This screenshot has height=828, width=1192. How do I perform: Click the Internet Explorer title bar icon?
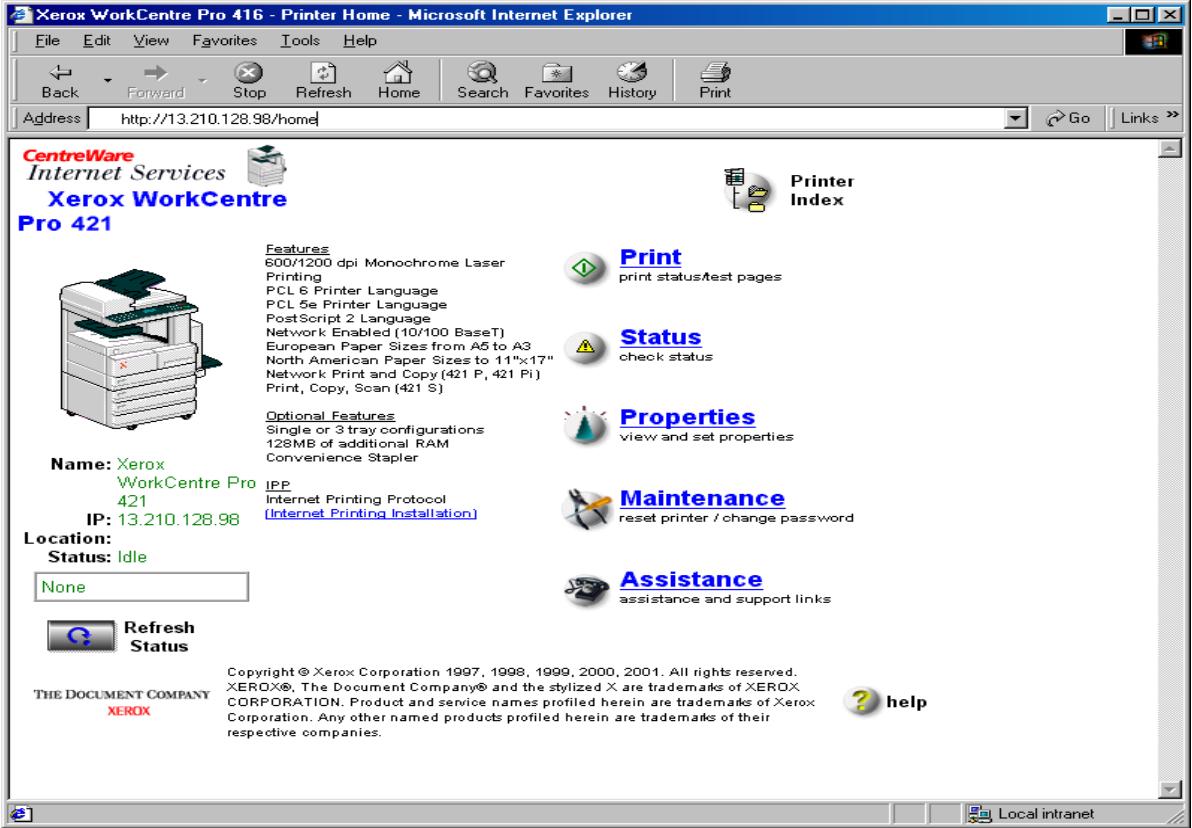[x=20, y=14]
